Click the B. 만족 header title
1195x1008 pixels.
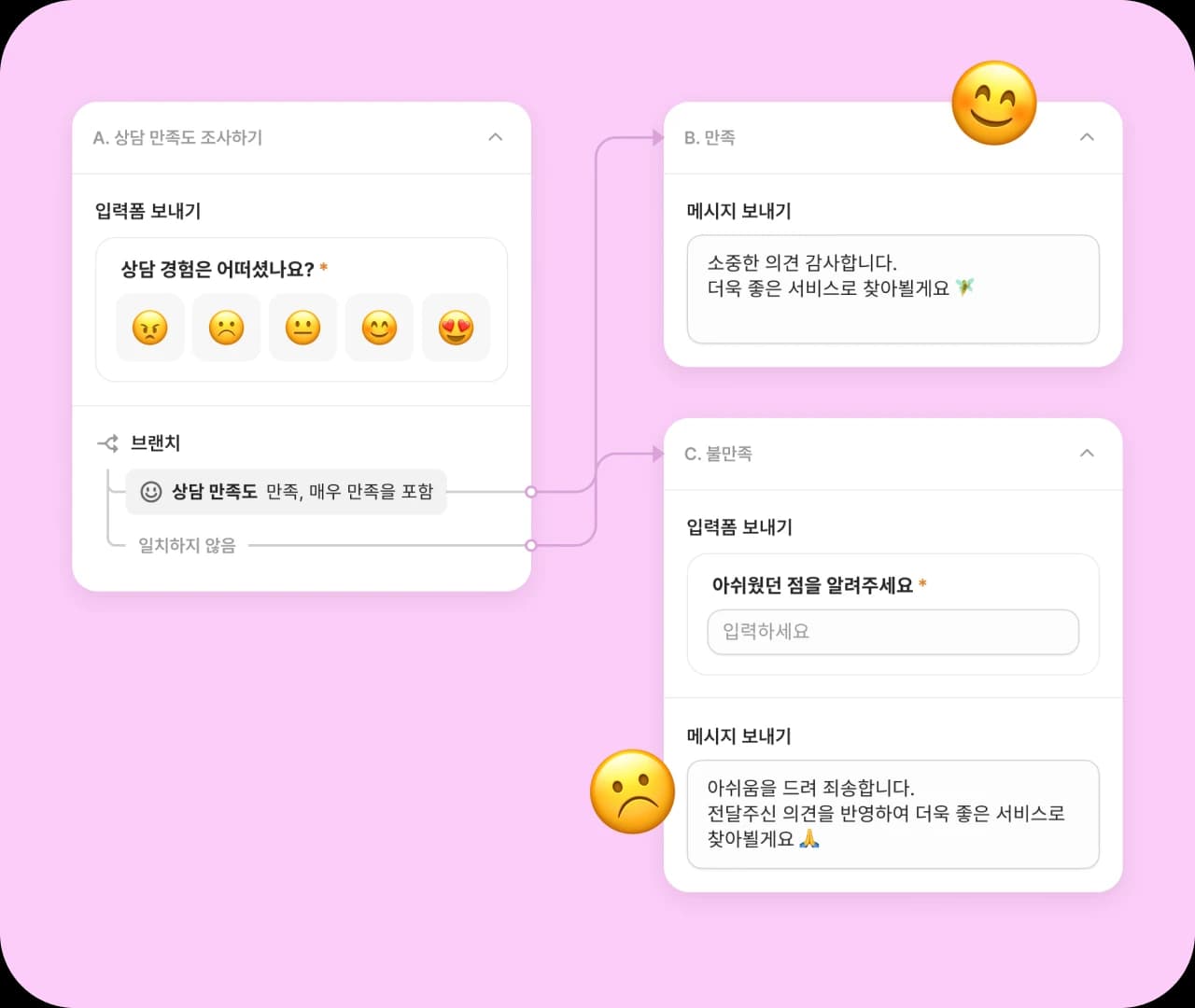(710, 138)
